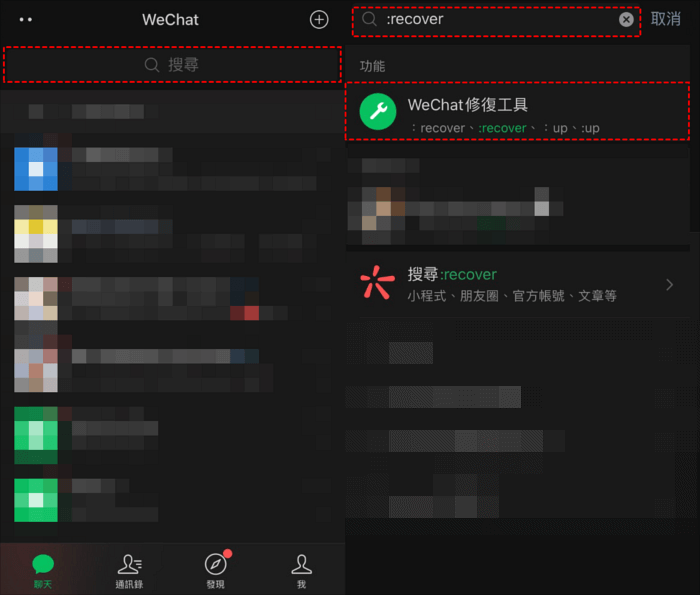Click the green wrench repair tool icon
This screenshot has width=700, height=595.
pyautogui.click(x=378, y=112)
